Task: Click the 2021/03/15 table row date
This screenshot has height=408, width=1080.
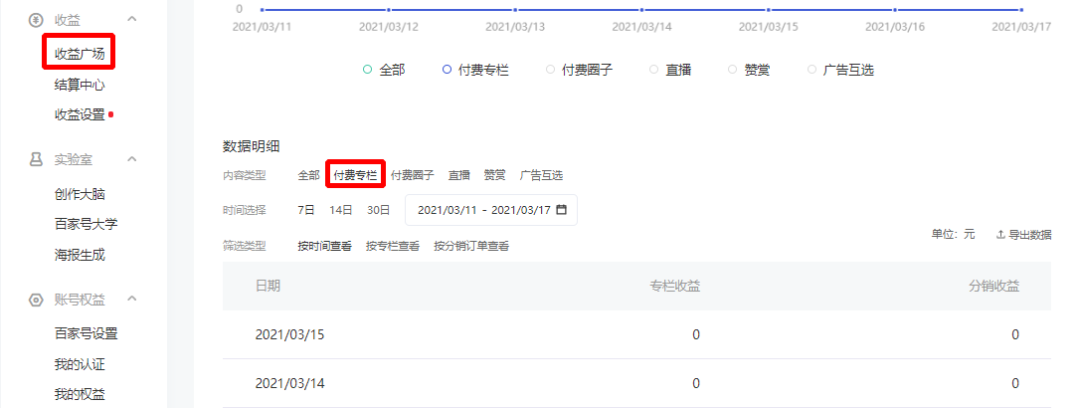Action: coord(290,335)
